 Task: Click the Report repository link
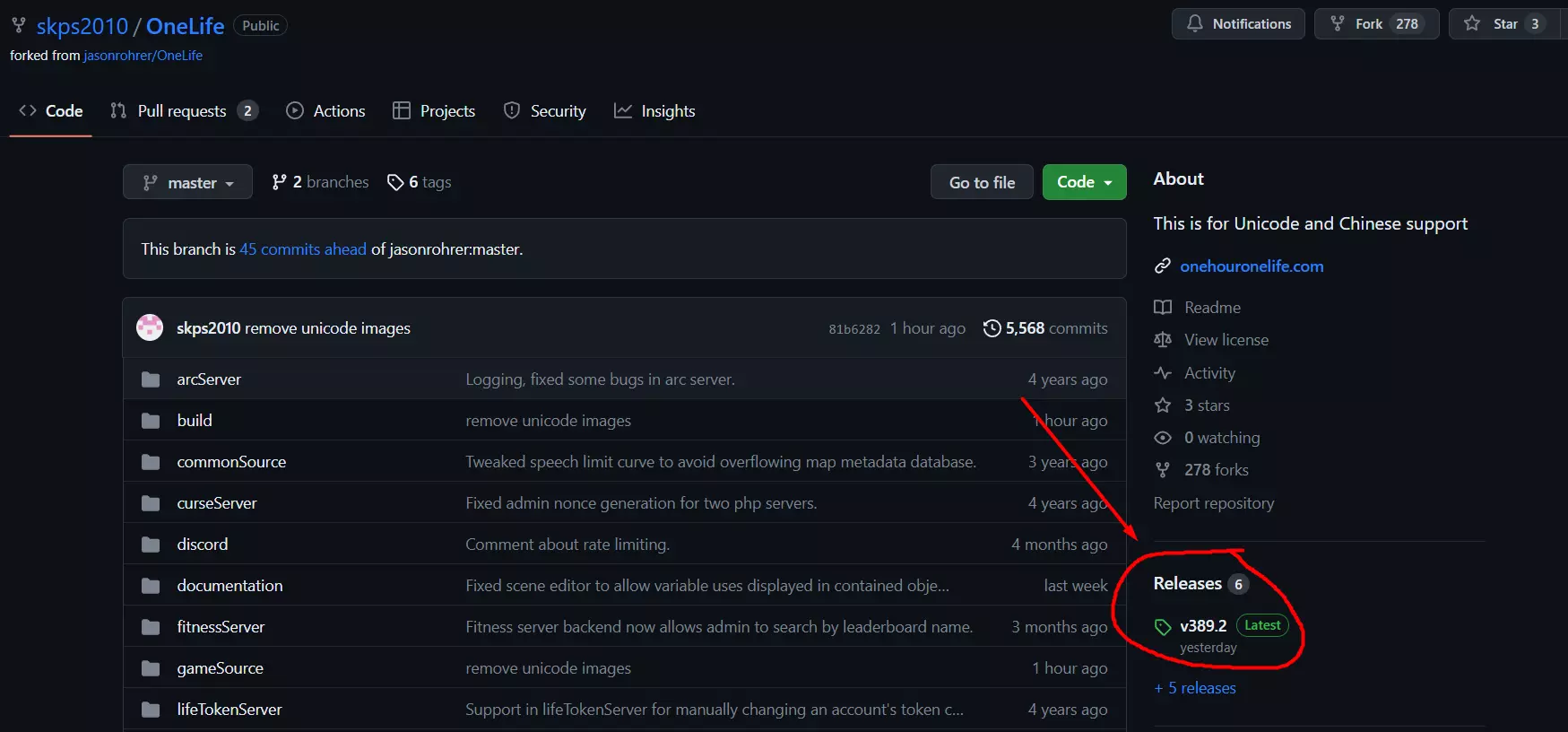point(1214,503)
